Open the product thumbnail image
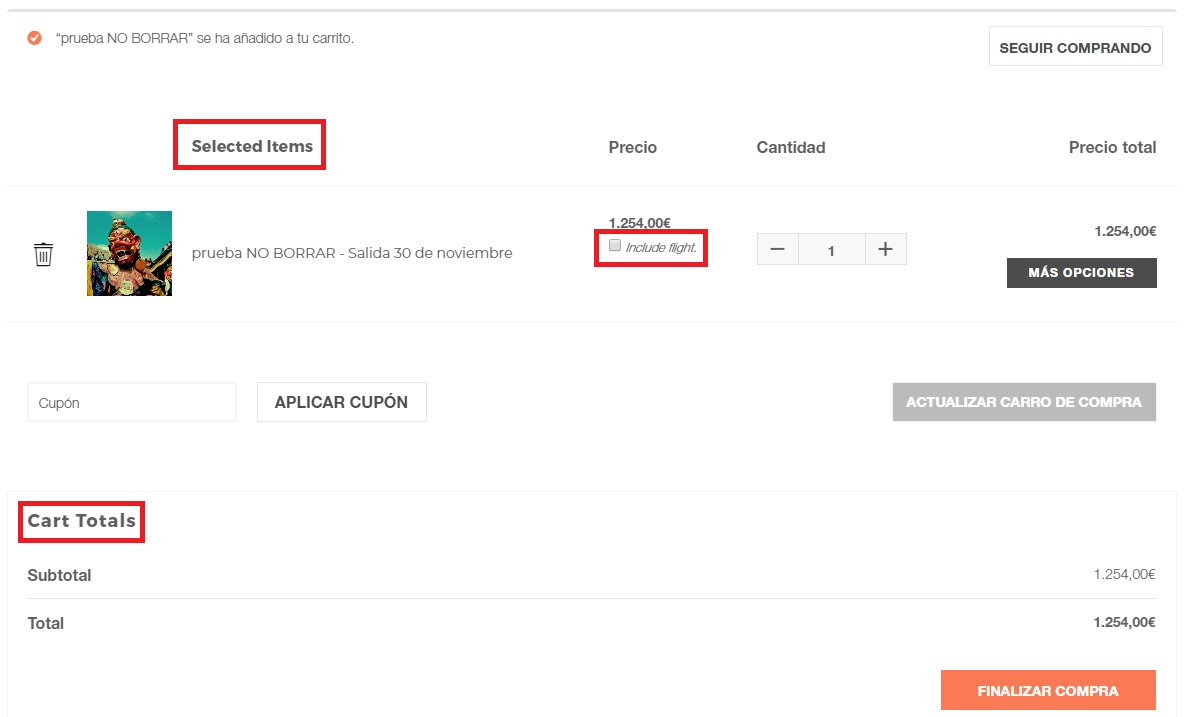Viewport: 1191px width, 717px height. tap(129, 254)
